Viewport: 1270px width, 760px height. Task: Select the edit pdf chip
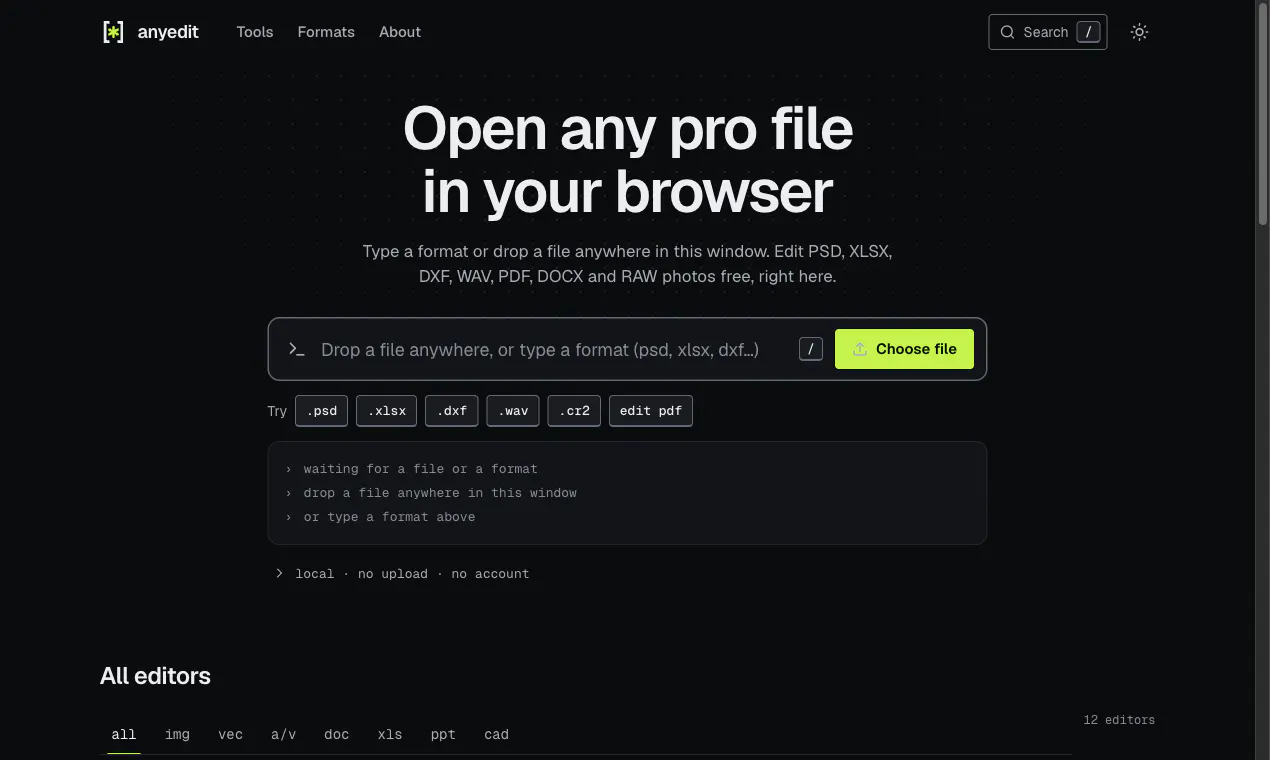point(651,411)
